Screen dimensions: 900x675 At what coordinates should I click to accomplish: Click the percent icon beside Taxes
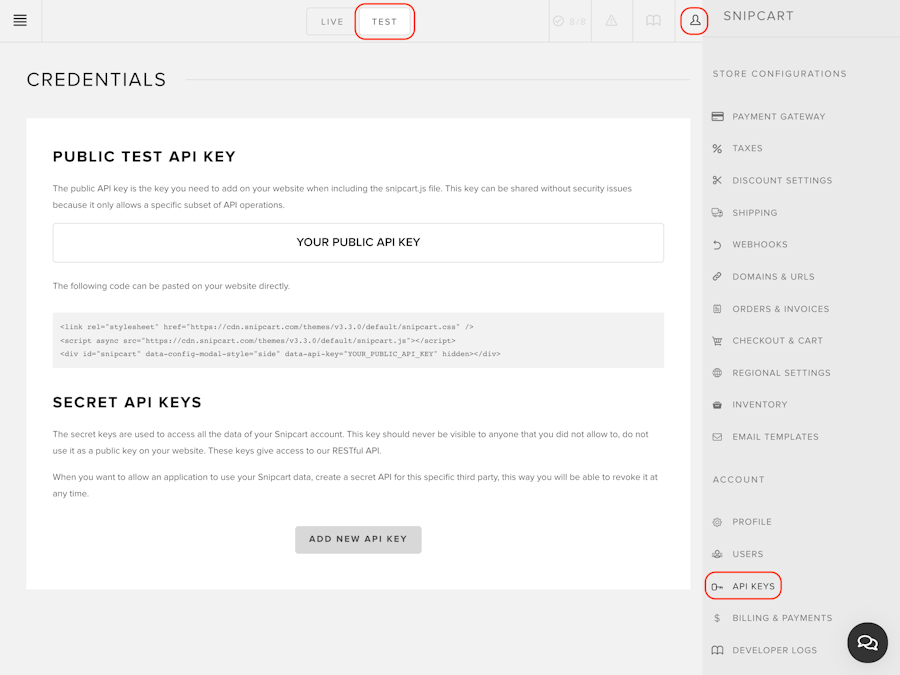pyautogui.click(x=717, y=149)
